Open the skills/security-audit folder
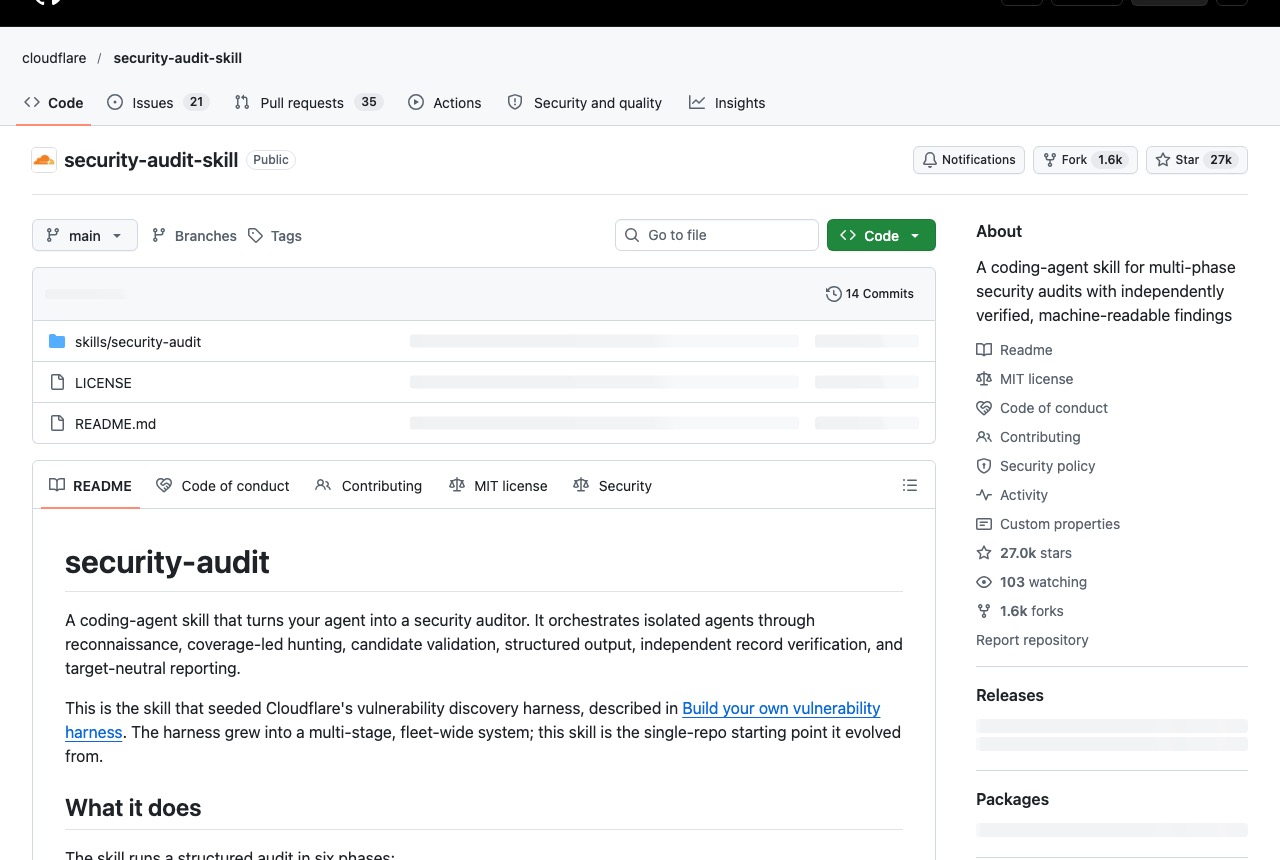 pyautogui.click(x=138, y=342)
